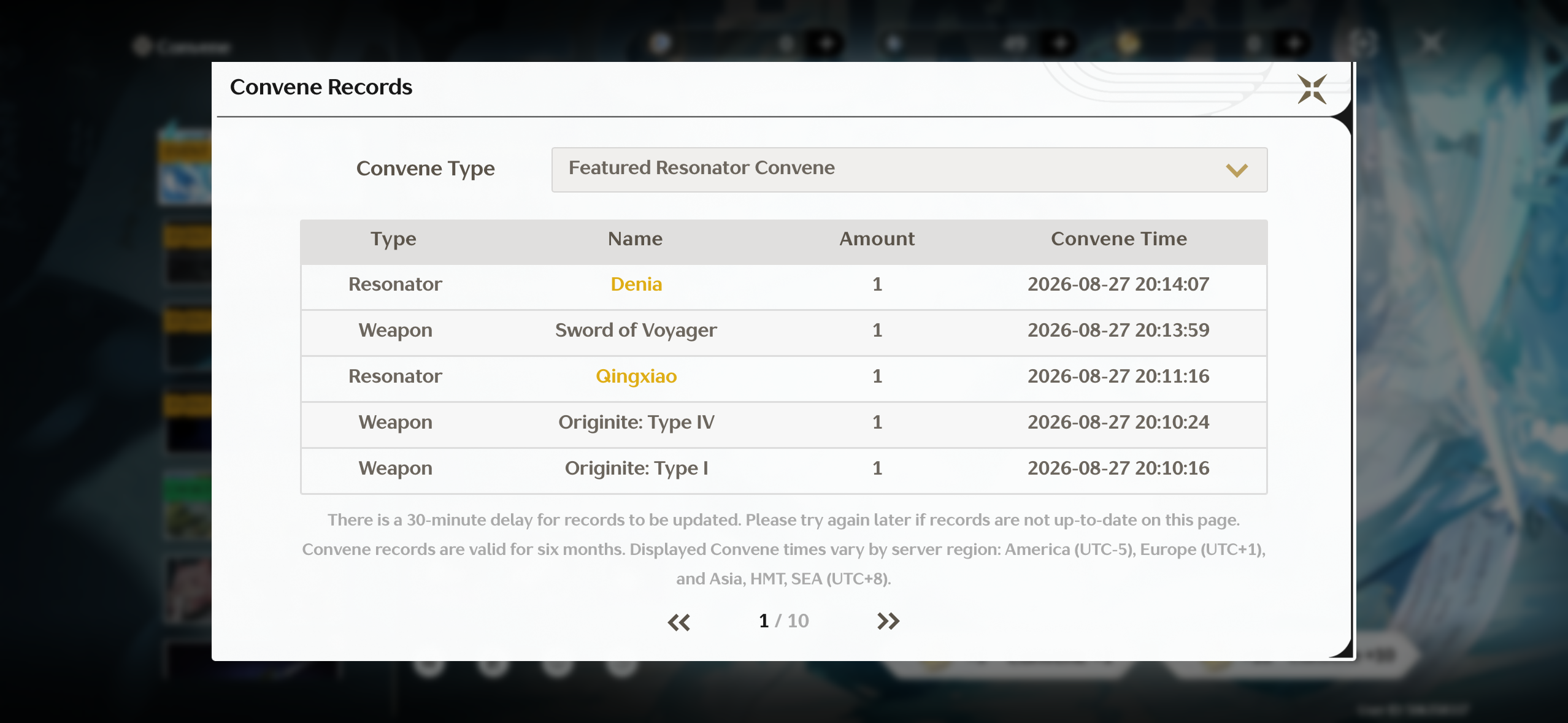Click the Originite: Type IV entry
Viewport: 1568px width, 723px height.
pos(636,422)
